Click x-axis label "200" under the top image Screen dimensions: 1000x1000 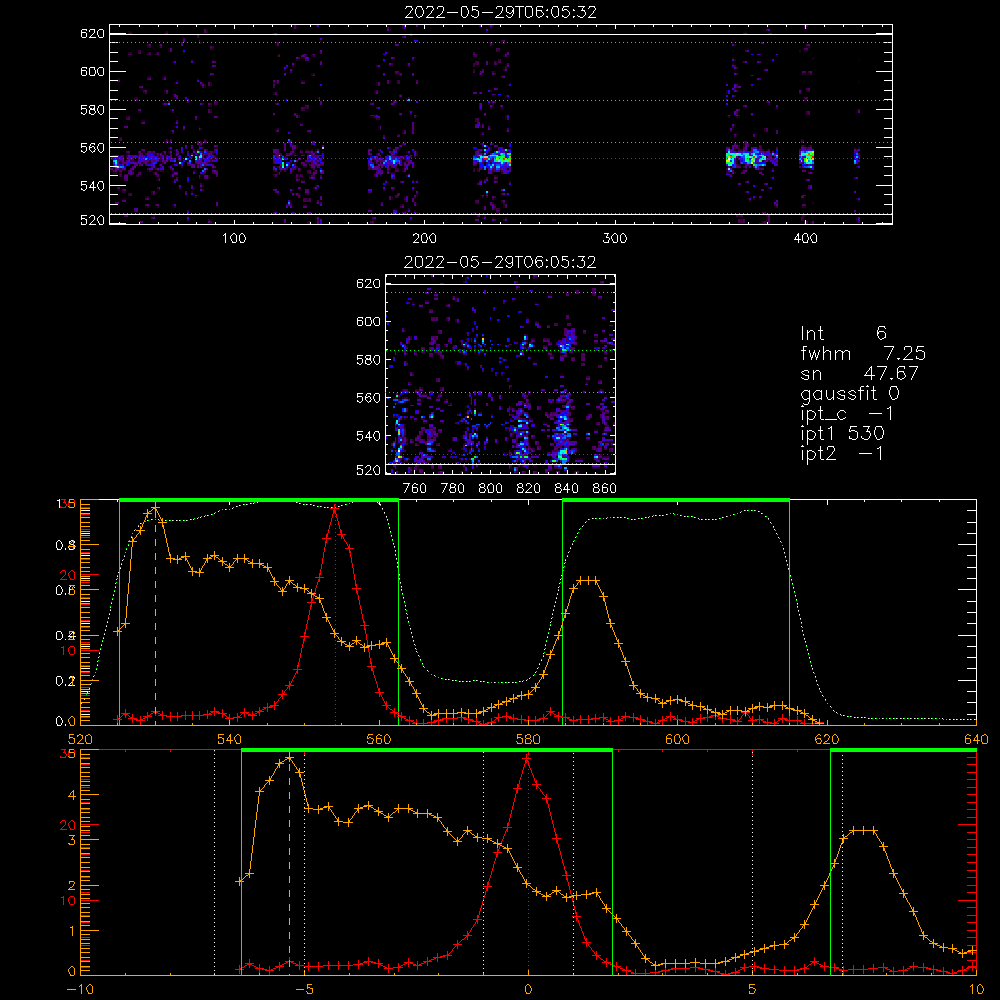click(424, 239)
